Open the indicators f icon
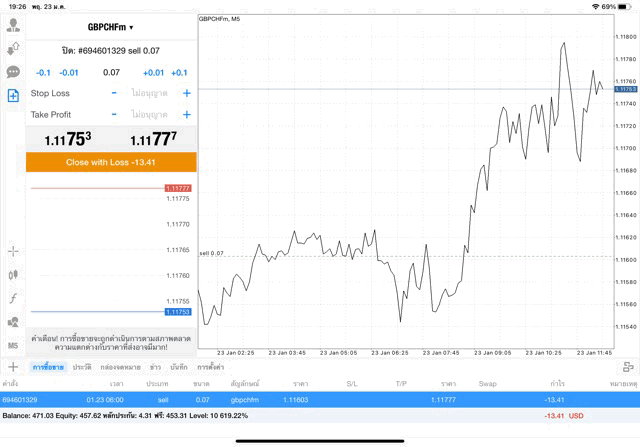 click(13, 298)
